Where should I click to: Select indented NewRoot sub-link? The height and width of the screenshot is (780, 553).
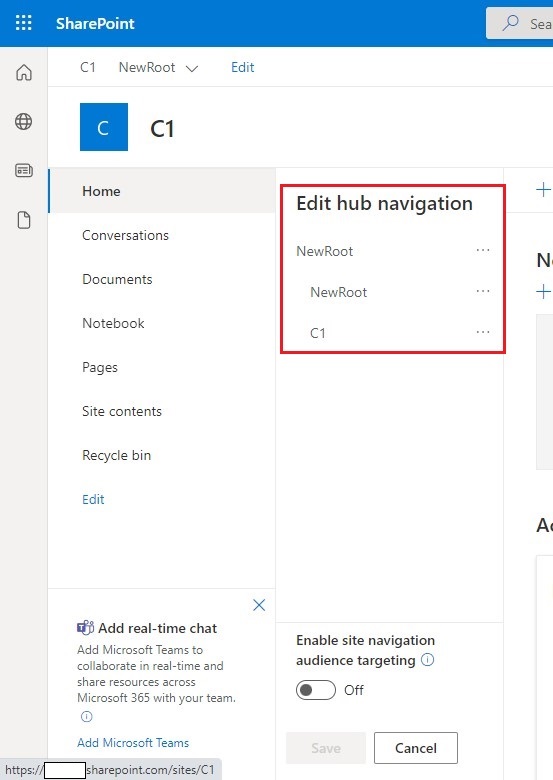point(338,292)
